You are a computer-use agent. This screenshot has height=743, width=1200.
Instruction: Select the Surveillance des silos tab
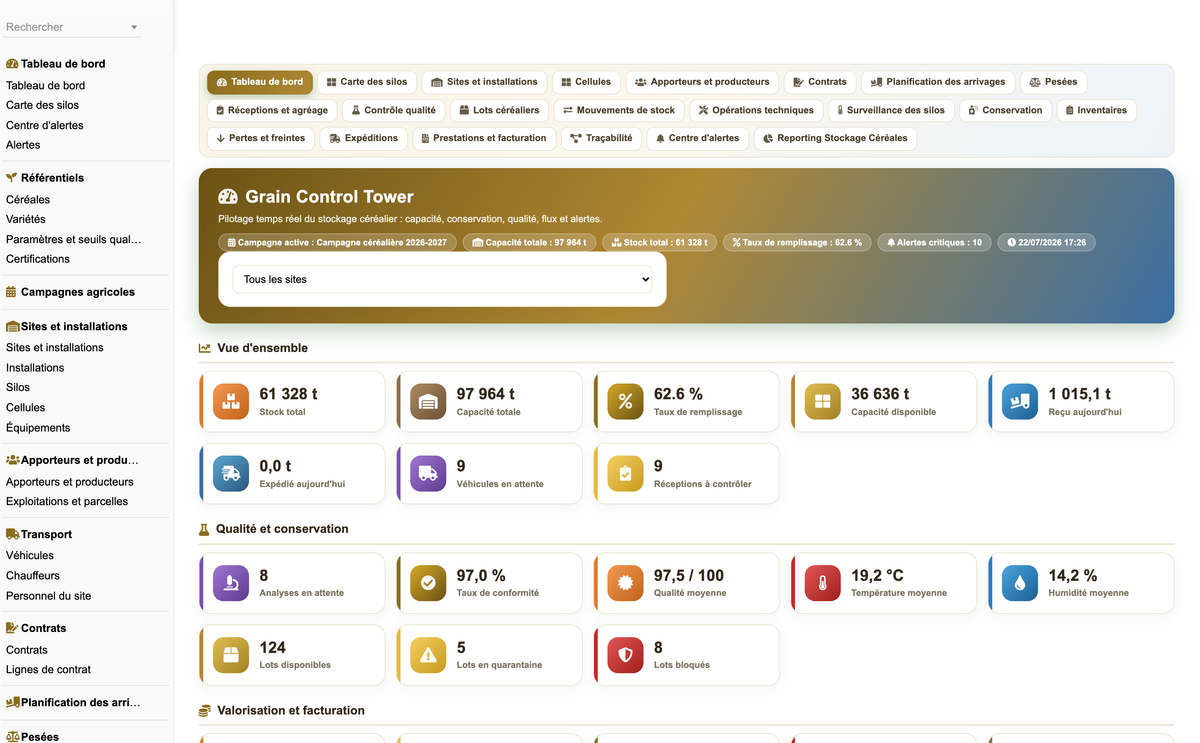pos(891,110)
